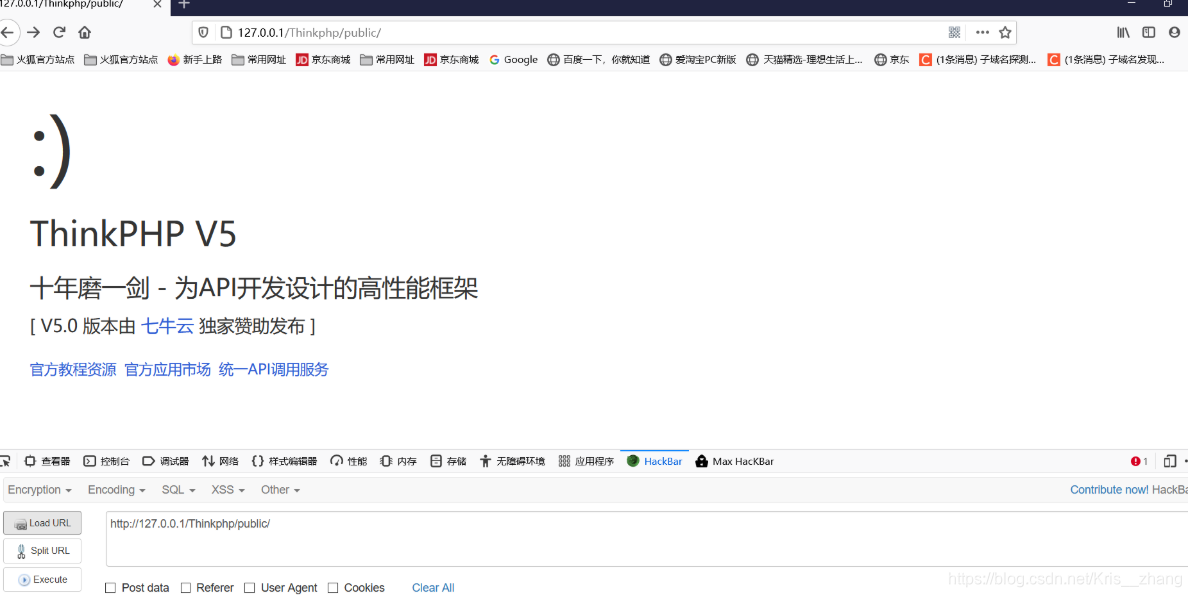Image resolution: width=1191 pixels, height=597 pixels.
Task: Enable the Cookies checkbox
Action: click(333, 588)
